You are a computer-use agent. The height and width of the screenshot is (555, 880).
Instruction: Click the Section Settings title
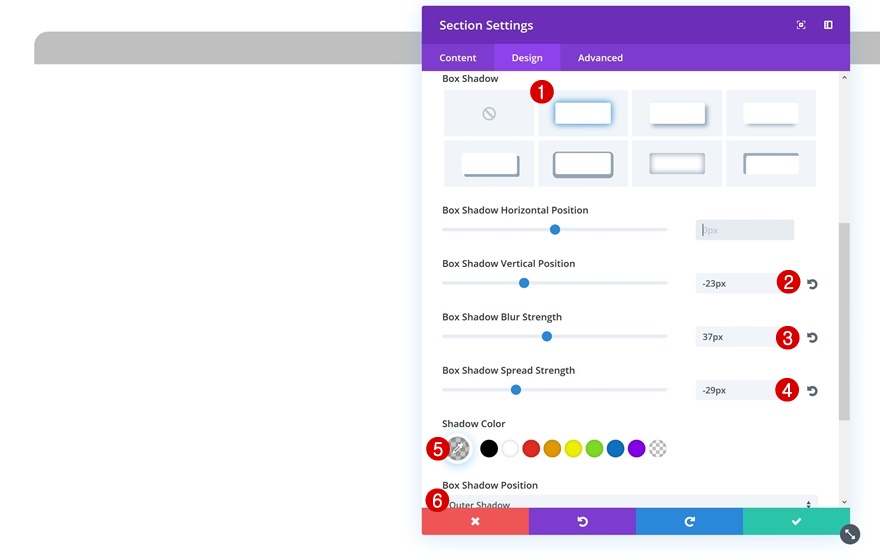pos(486,25)
